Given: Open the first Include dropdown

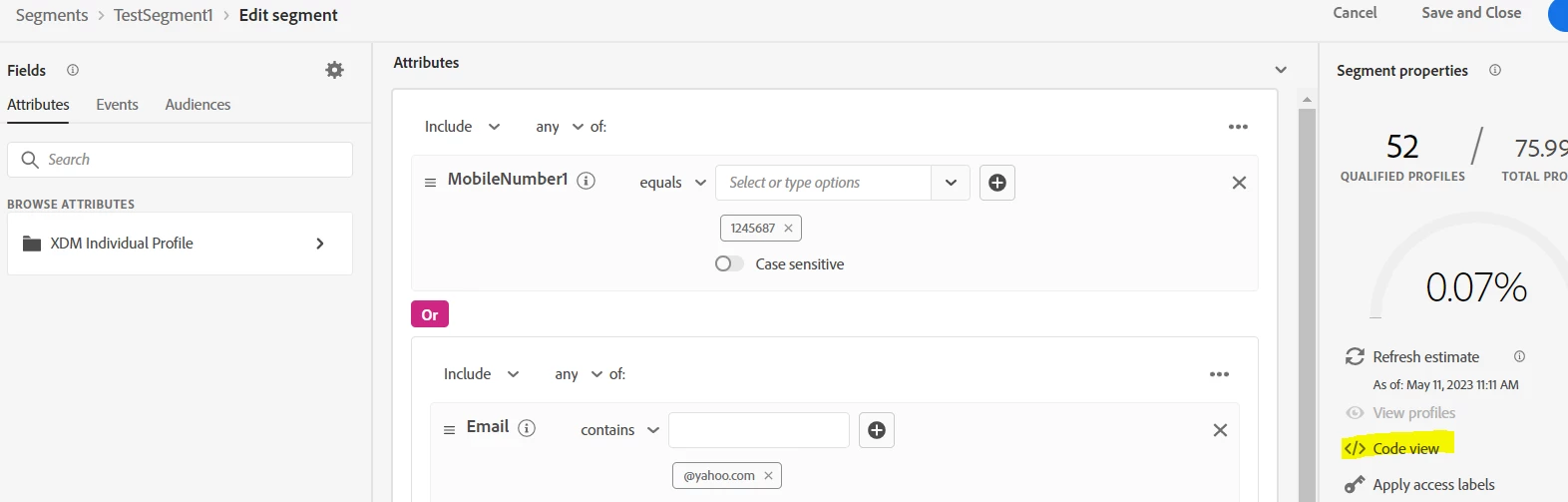Looking at the screenshot, I should (462, 127).
